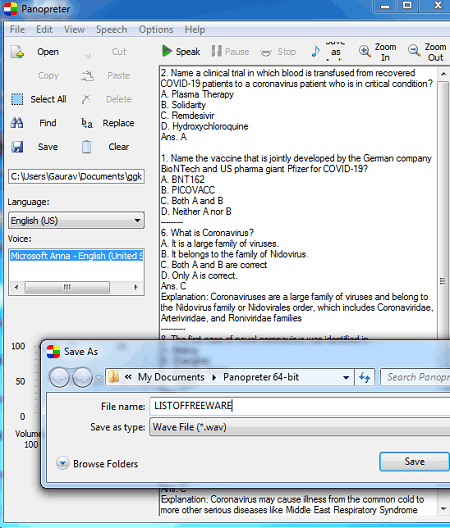450x528 pixels.
Task: Open the address bar path dropdown arrow
Action: pos(346,377)
